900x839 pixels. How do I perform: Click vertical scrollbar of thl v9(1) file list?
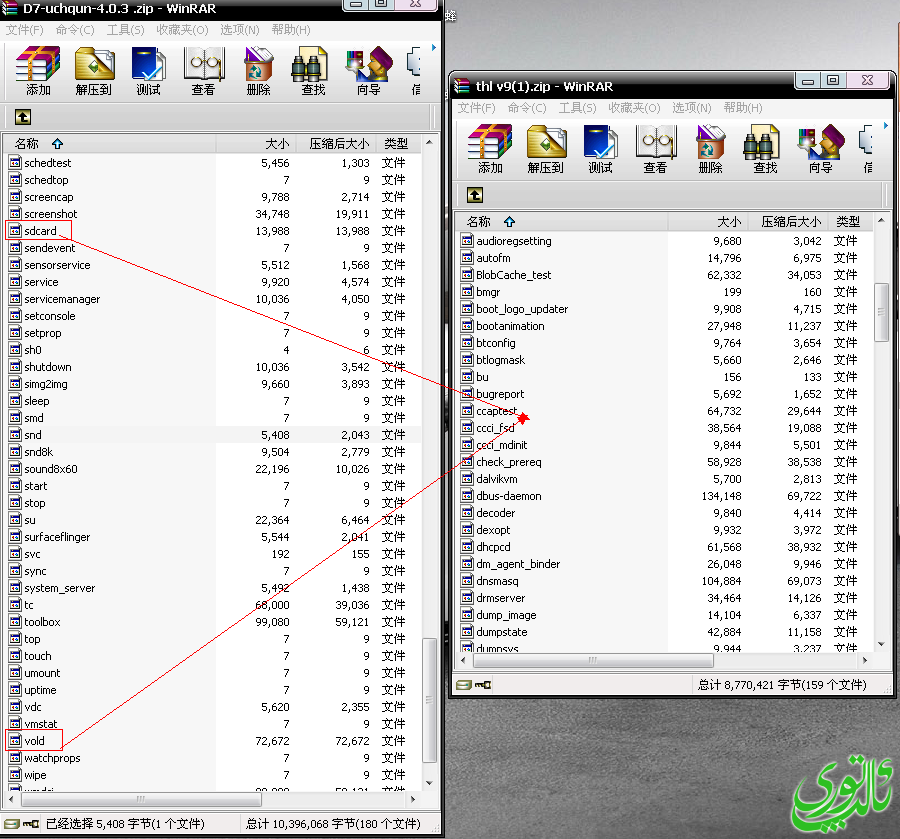[881, 312]
